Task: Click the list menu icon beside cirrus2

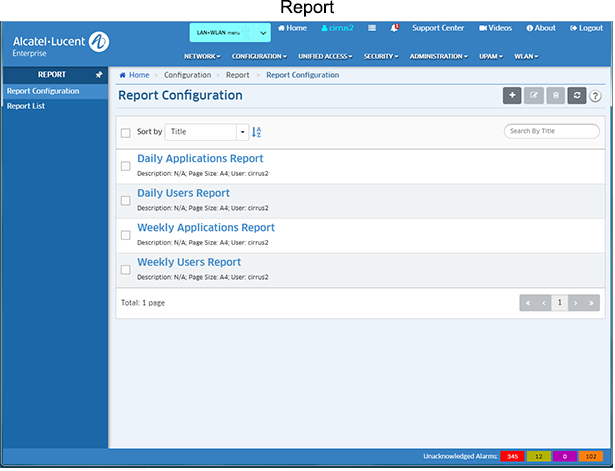Action: pyautogui.click(x=372, y=28)
